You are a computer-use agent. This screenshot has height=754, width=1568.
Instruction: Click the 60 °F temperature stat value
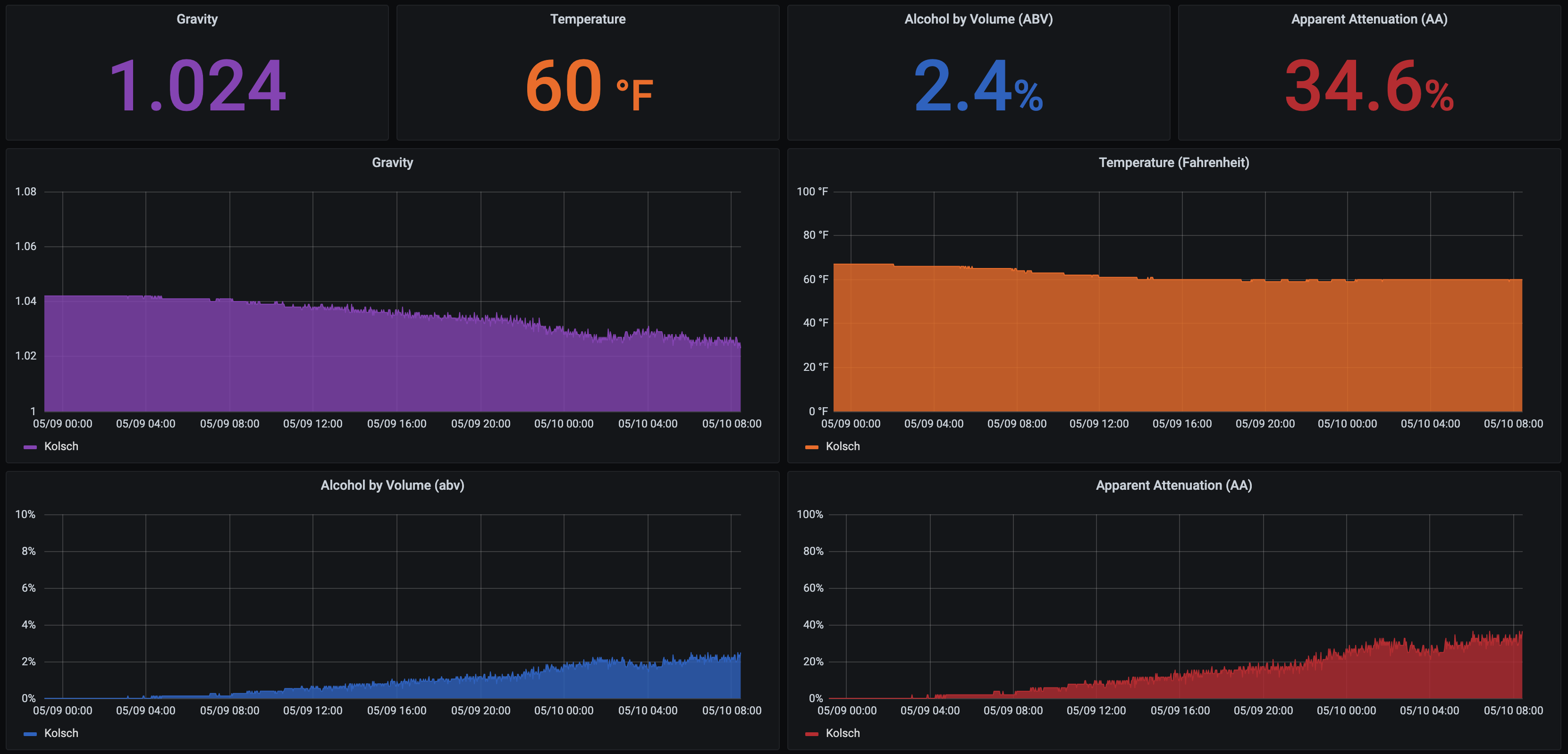[x=587, y=86]
